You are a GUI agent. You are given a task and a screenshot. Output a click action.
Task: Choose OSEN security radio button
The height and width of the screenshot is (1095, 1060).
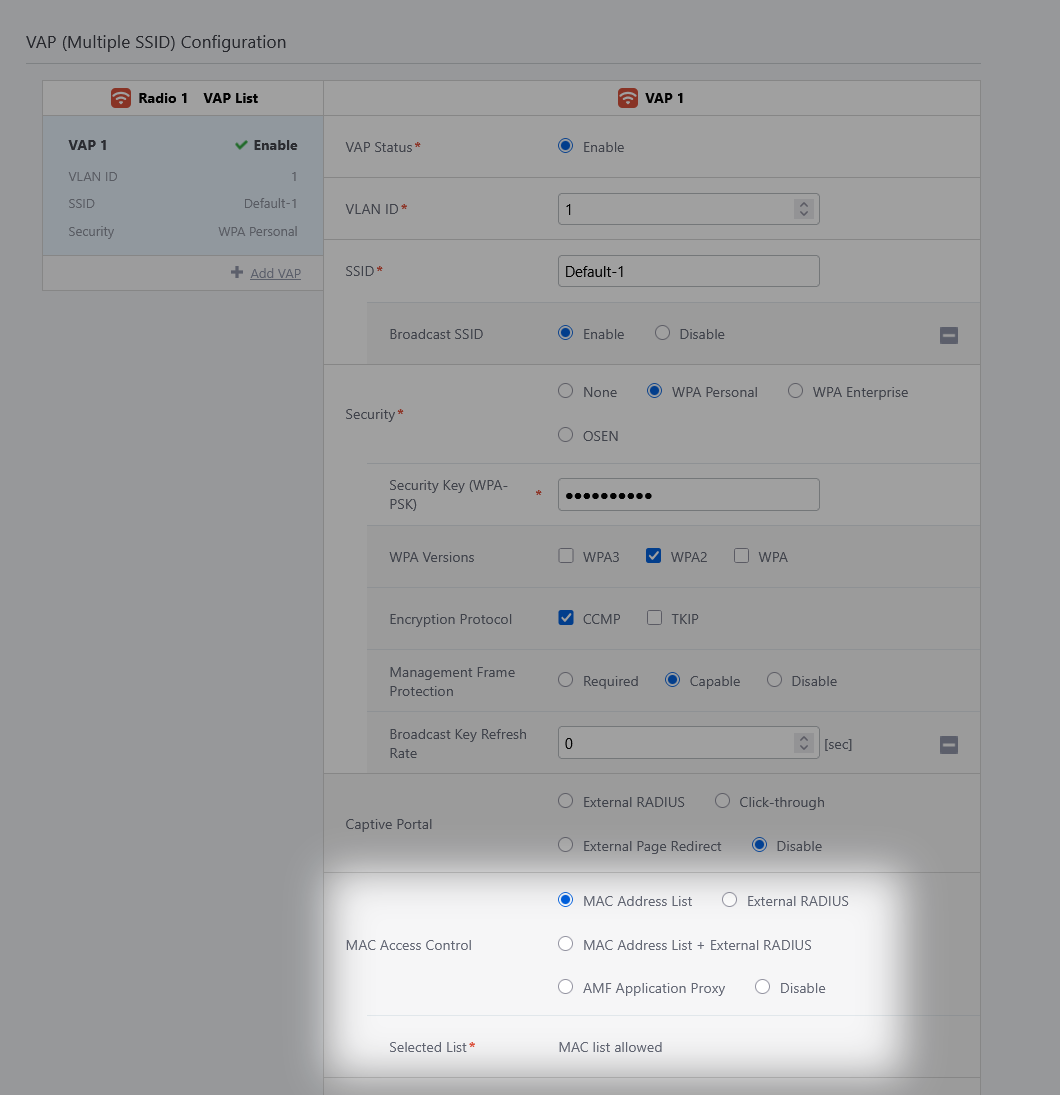pos(566,435)
